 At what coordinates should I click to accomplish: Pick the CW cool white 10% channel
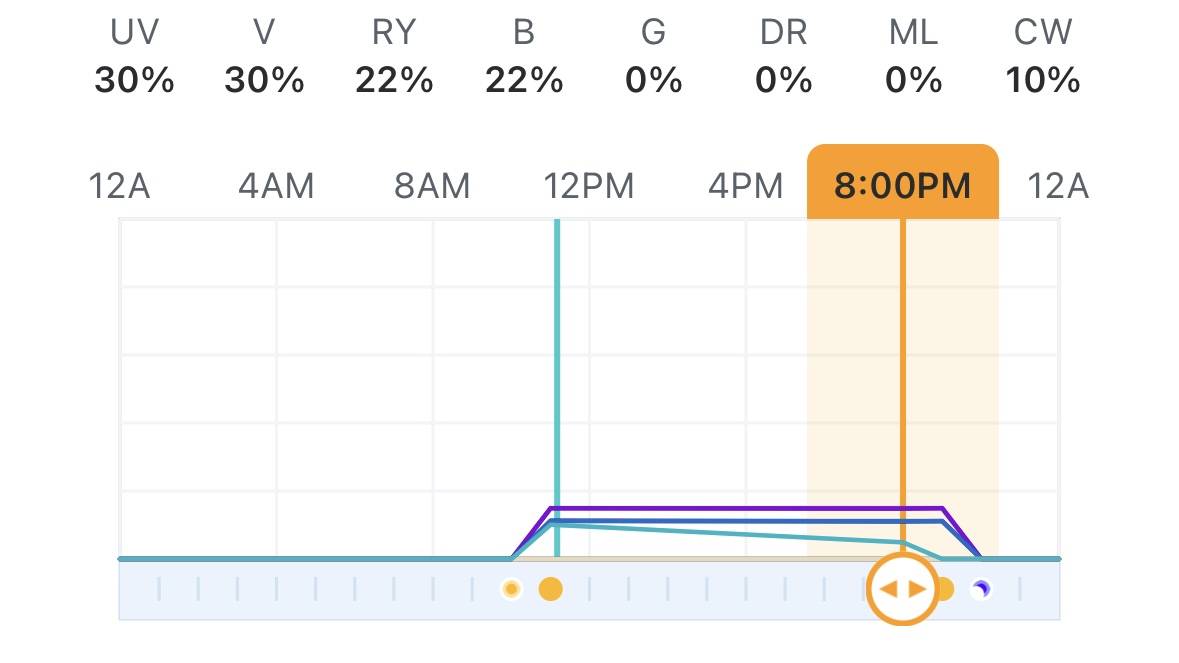point(1043,58)
